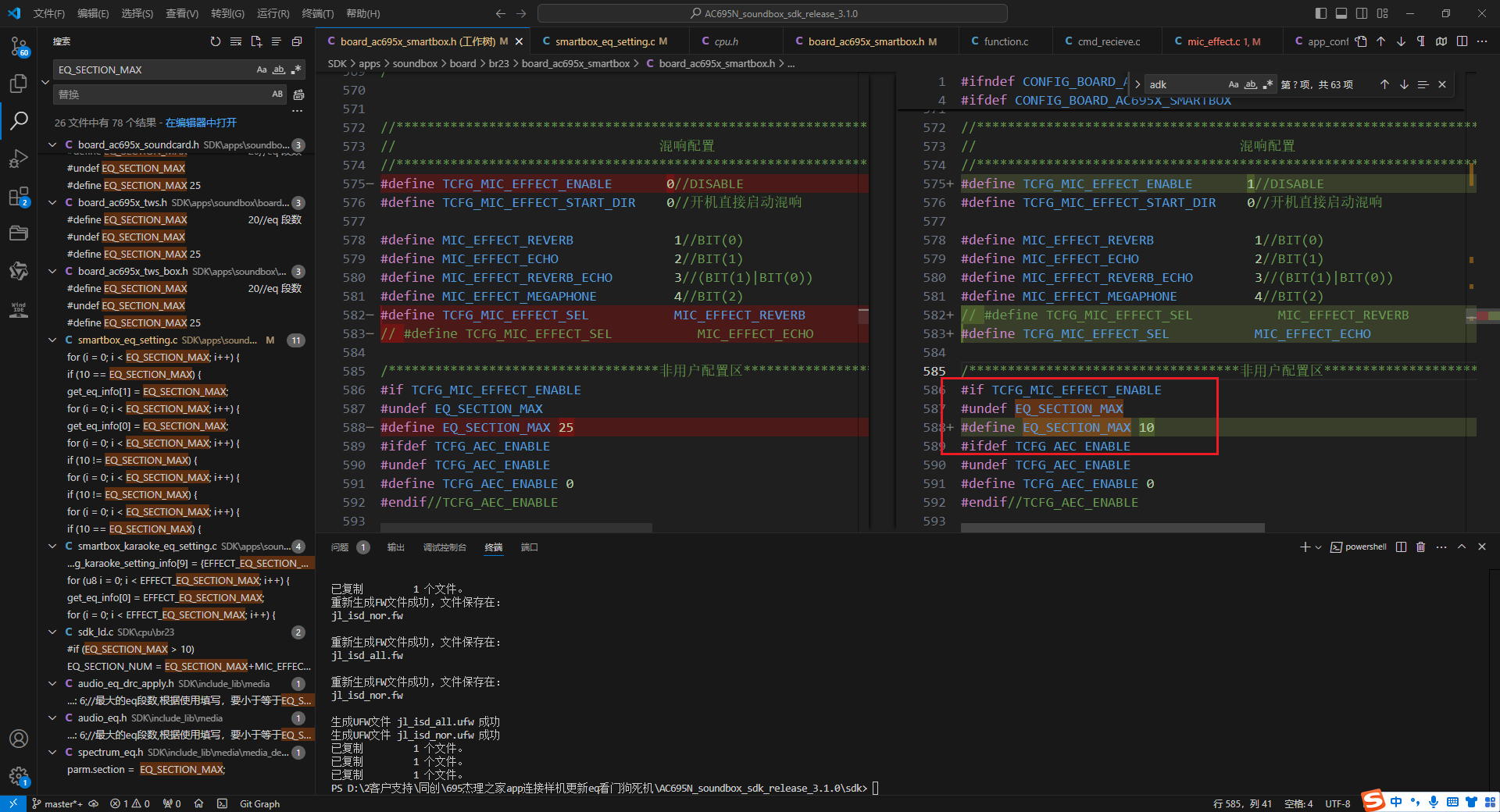This screenshot has width=1500, height=812.
Task: Enable regular expression in the sidebar search box
Action: 296,69
